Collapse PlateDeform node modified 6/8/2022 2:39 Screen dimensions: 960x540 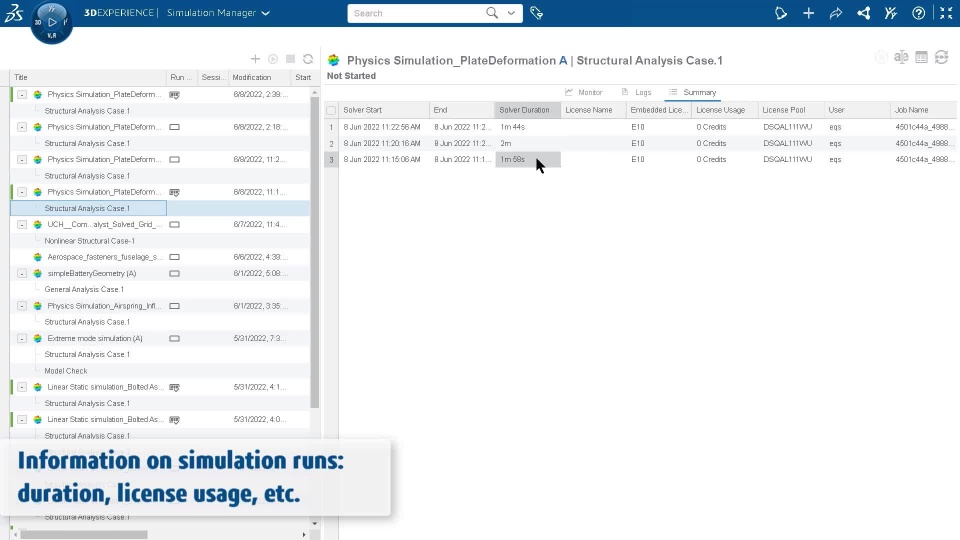[x=22, y=95]
